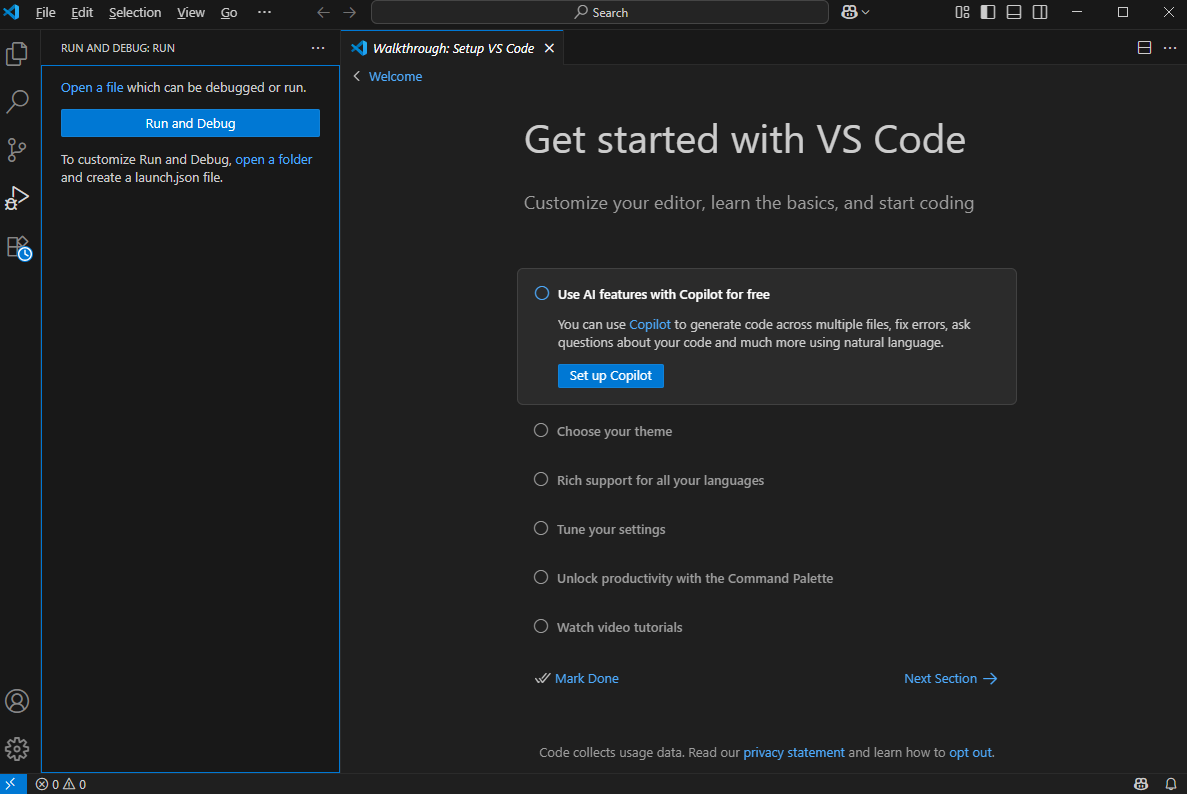Click the Run and Debug button
The image size is (1187, 794).
pyautogui.click(x=190, y=123)
